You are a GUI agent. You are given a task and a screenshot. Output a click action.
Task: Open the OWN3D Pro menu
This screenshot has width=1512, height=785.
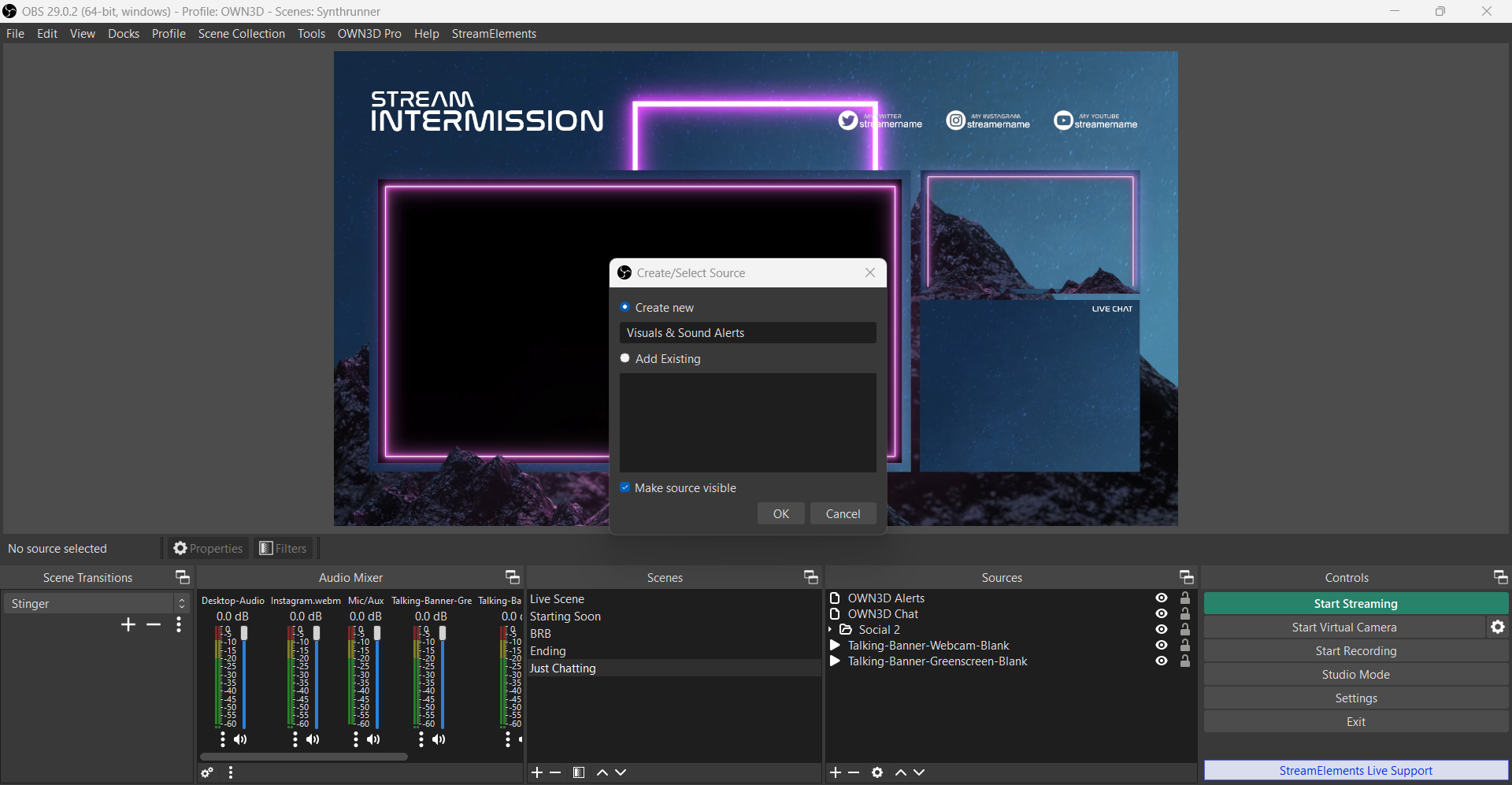pyautogui.click(x=369, y=34)
